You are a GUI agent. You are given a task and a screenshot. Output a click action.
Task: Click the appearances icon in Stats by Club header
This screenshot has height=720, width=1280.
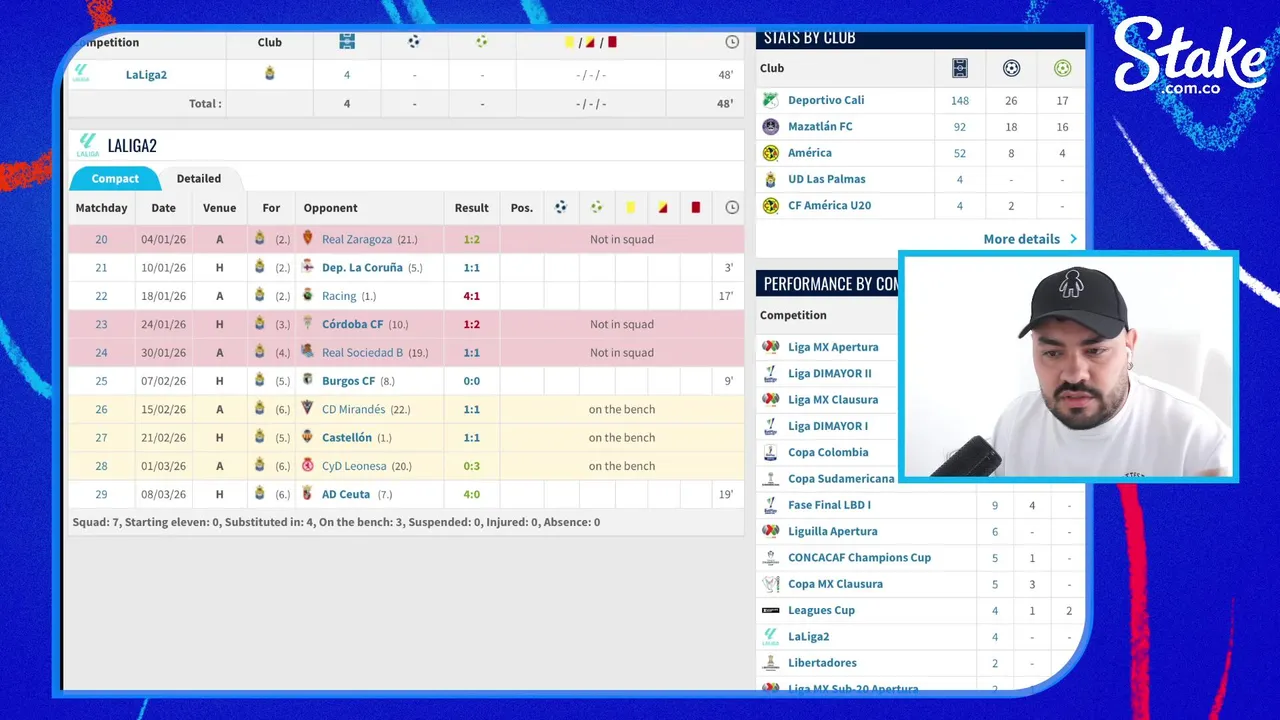(x=959, y=69)
